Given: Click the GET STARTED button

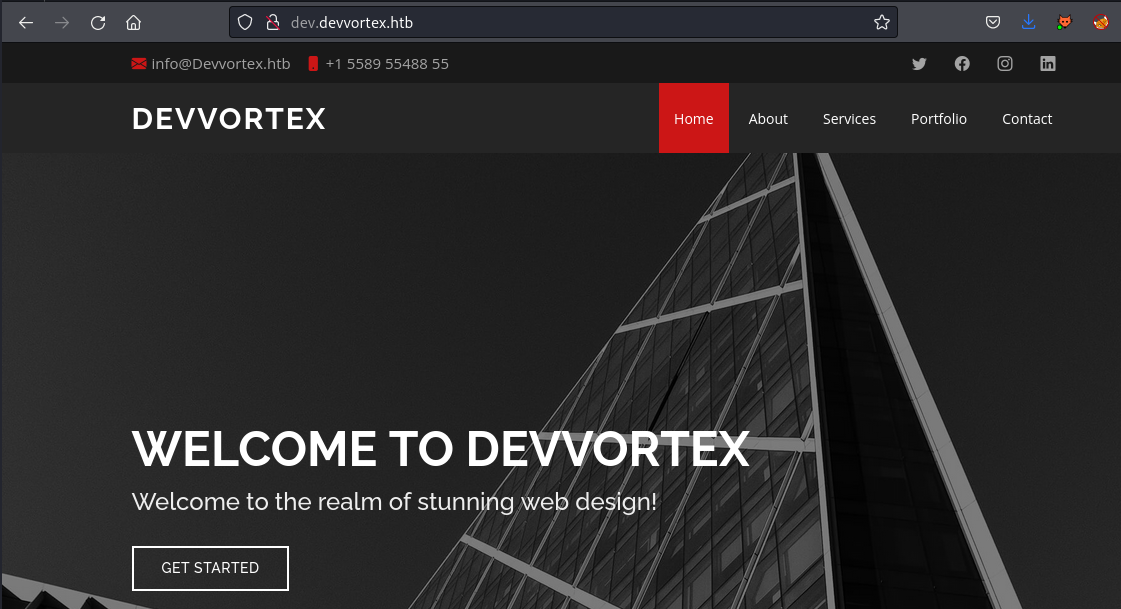Looking at the screenshot, I should coord(210,568).
